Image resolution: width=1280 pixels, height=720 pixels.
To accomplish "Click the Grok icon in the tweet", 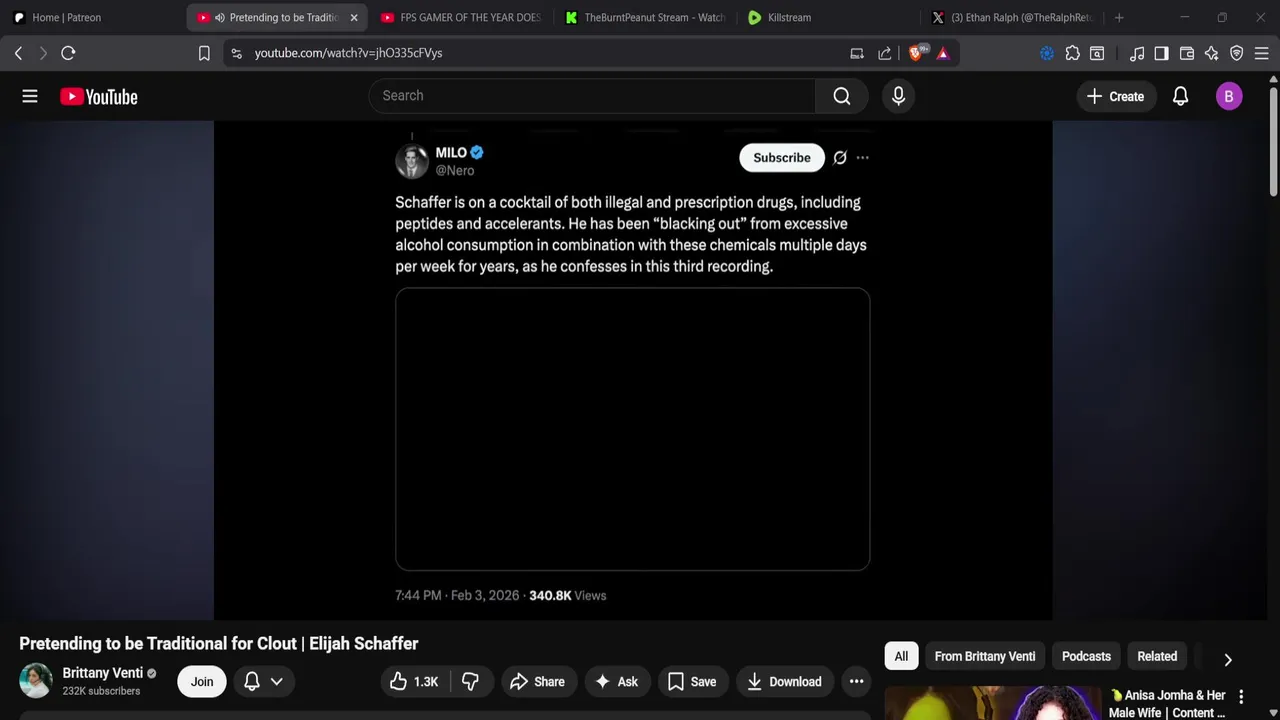I will (x=840, y=158).
